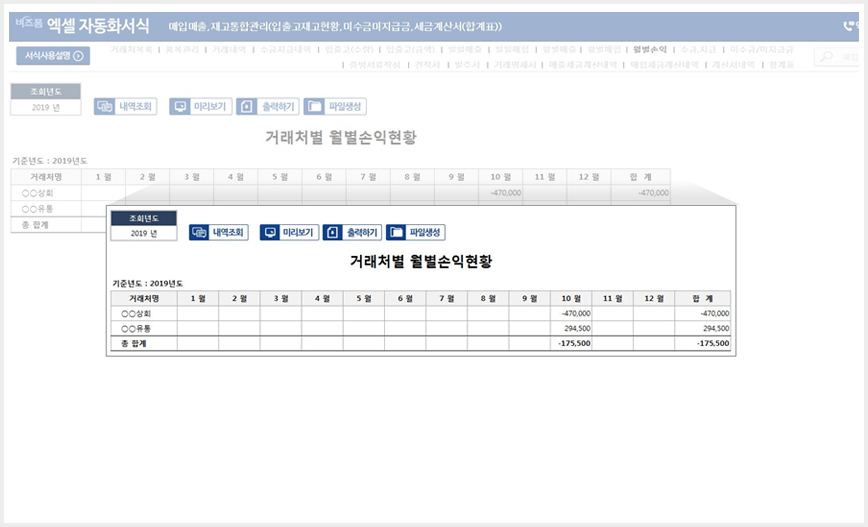Open the 발주서 menu item
Image resolution: width=868 pixels, height=527 pixels.
pyautogui.click(x=467, y=65)
